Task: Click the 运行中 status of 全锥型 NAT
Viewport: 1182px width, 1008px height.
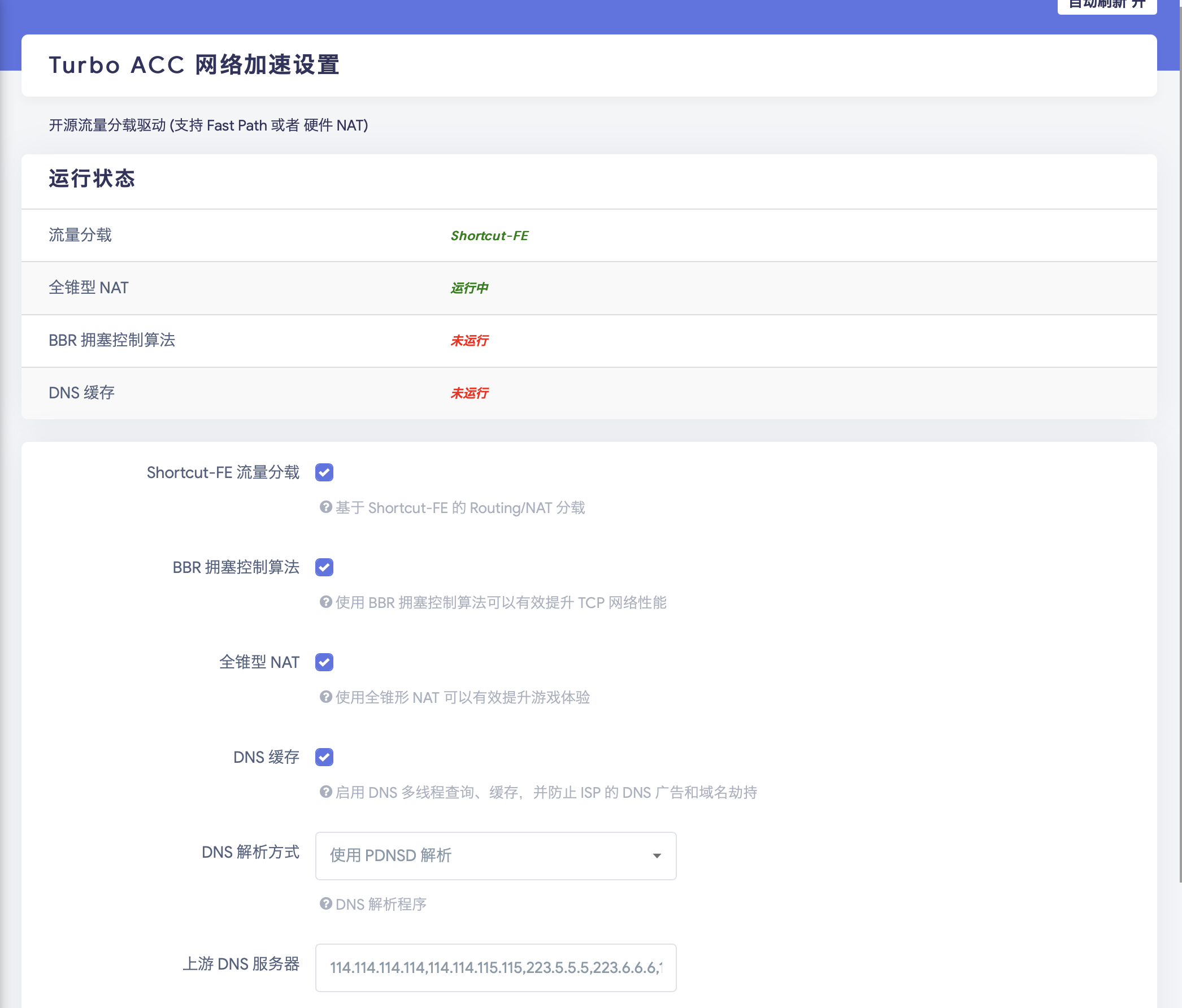Action: (x=469, y=288)
